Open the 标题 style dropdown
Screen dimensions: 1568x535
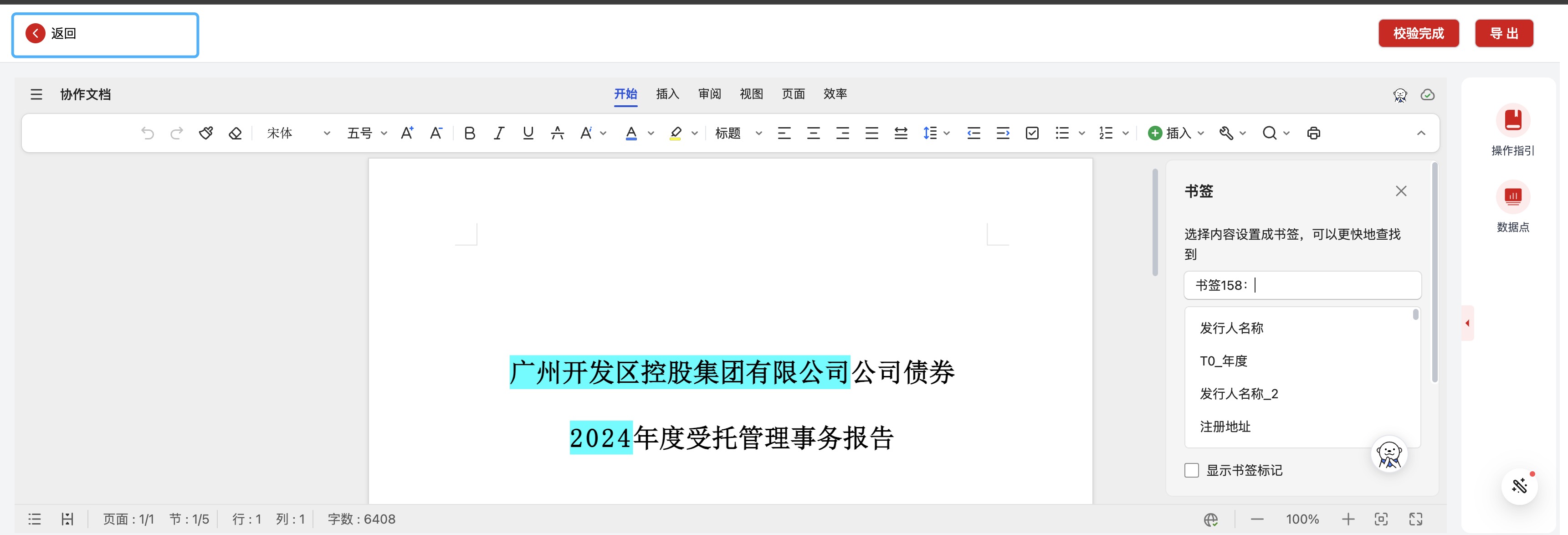pos(738,133)
